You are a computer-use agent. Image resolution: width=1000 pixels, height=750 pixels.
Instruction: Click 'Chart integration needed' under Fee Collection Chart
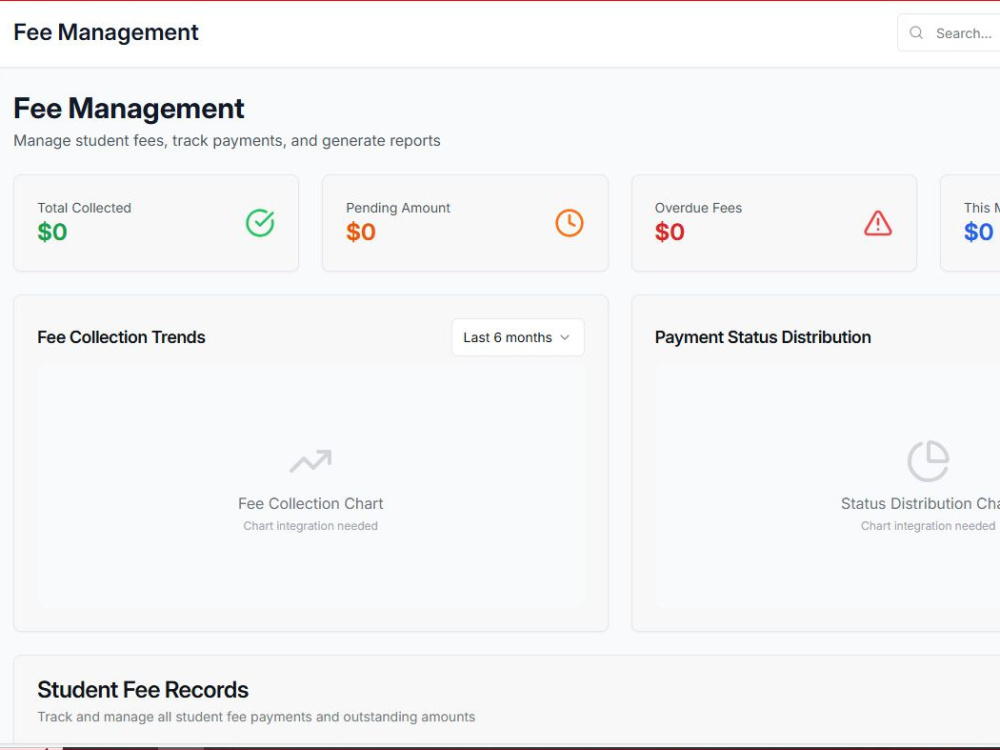click(311, 526)
